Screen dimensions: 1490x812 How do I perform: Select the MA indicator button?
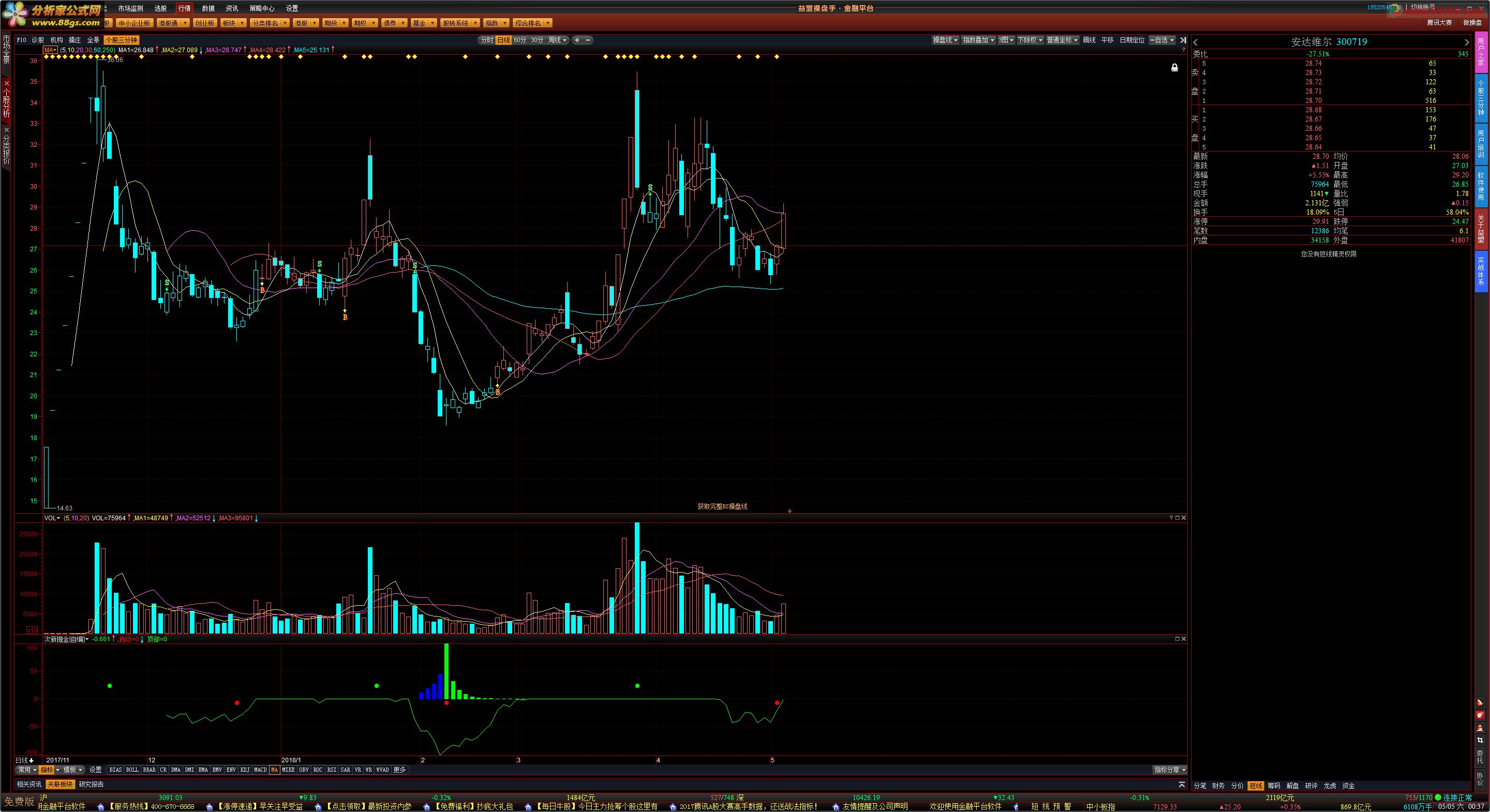coord(274,770)
